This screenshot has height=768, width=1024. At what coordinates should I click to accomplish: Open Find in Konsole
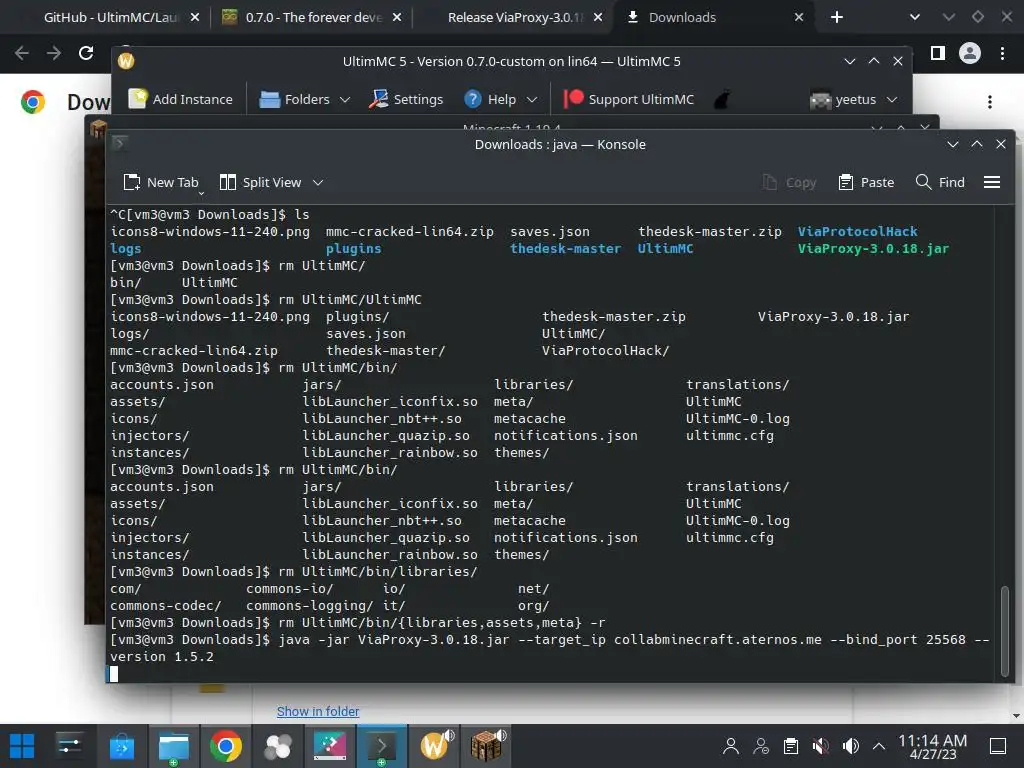pyautogui.click(x=940, y=183)
